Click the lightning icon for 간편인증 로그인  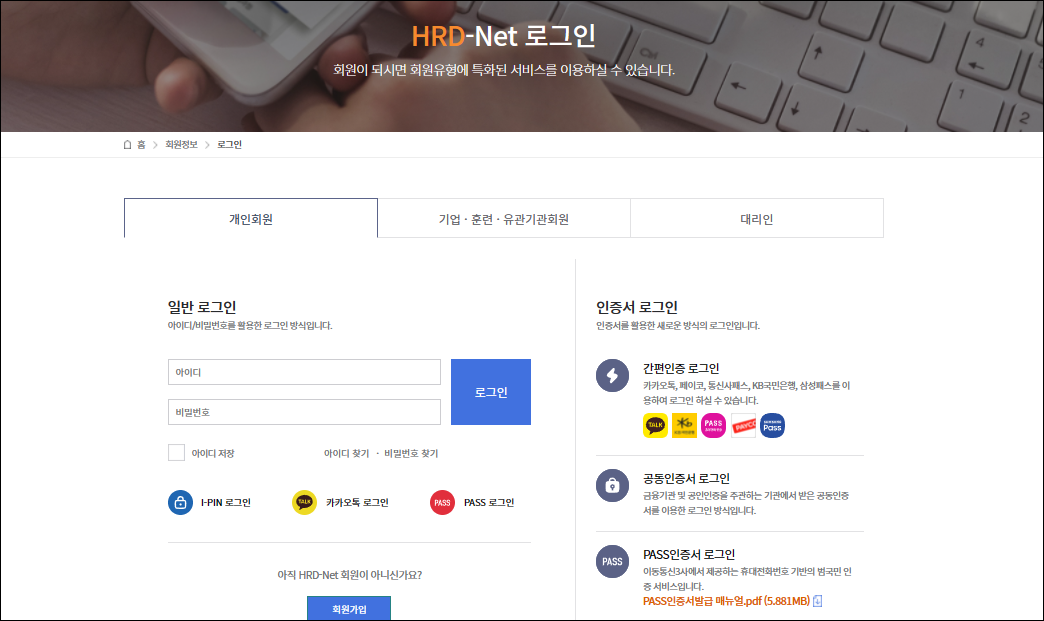pos(613,375)
